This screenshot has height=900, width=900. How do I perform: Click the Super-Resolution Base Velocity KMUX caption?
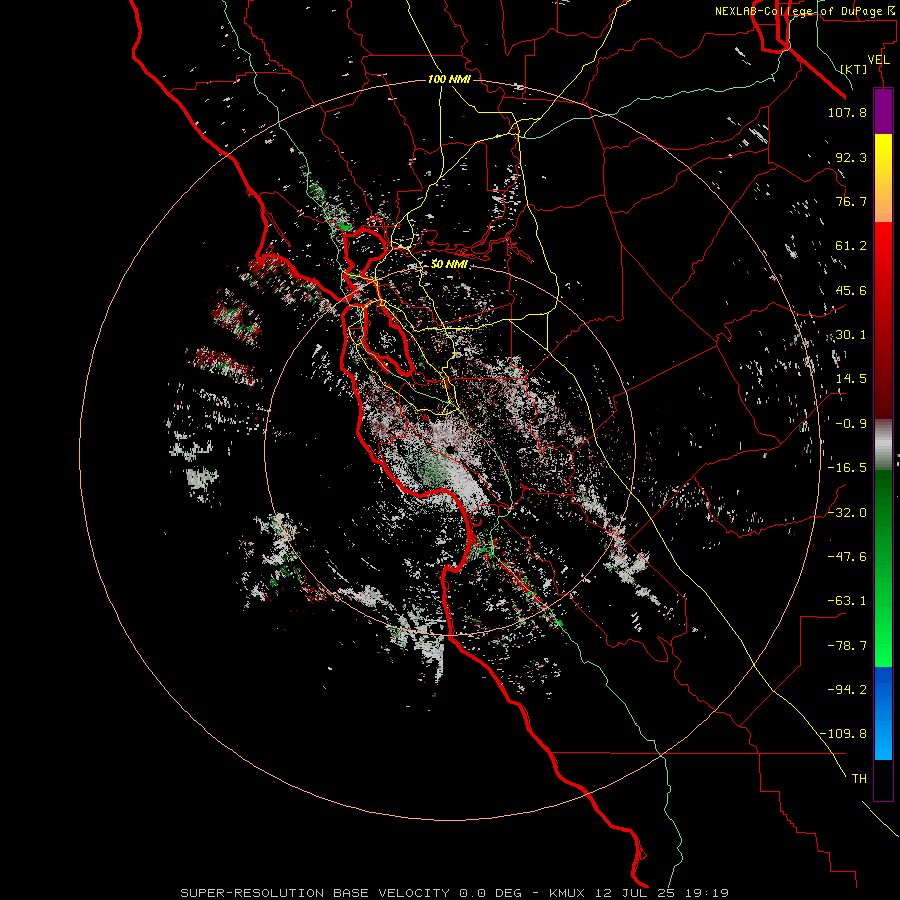point(454,893)
